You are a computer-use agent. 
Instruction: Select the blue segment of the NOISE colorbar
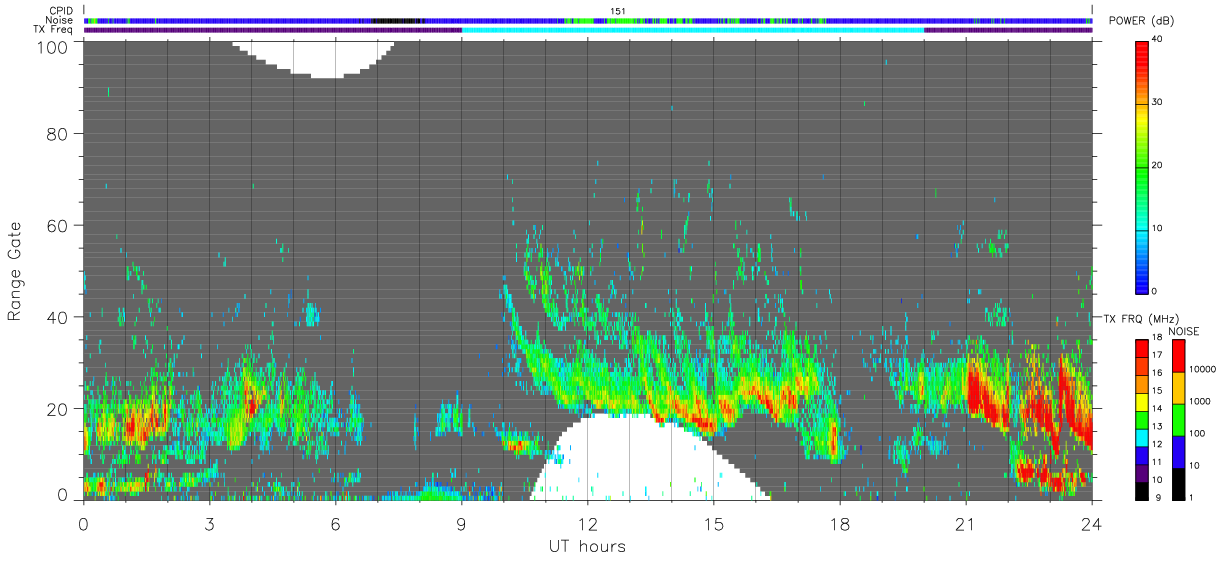click(1178, 452)
